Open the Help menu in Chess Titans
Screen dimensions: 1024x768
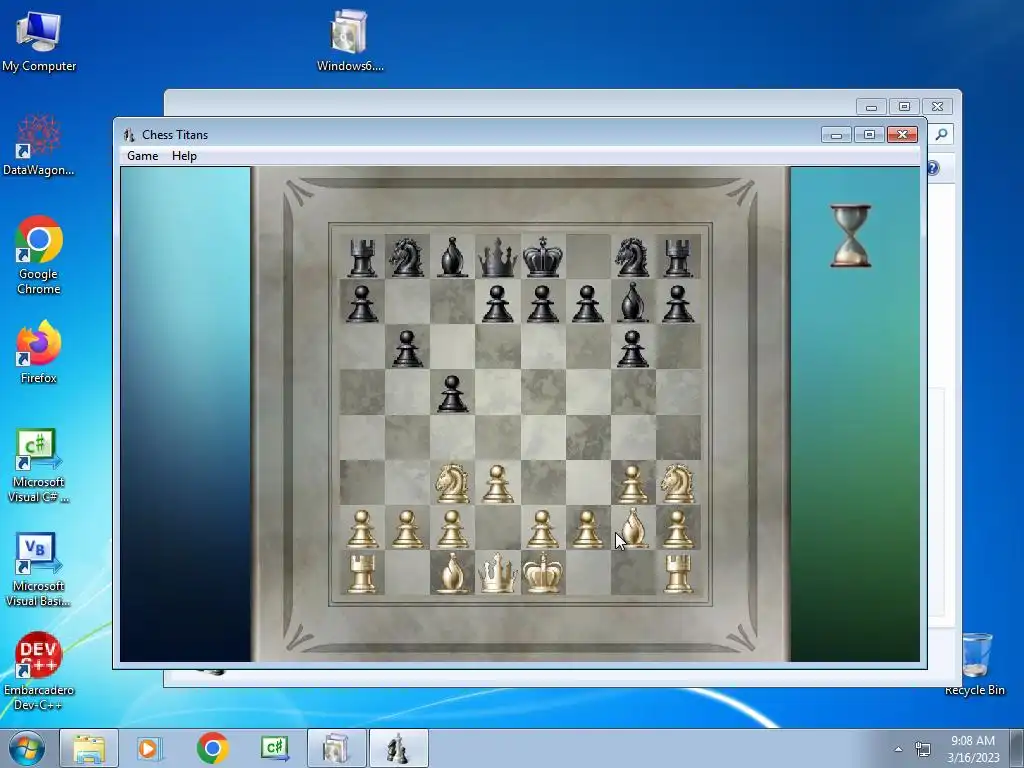(x=184, y=155)
